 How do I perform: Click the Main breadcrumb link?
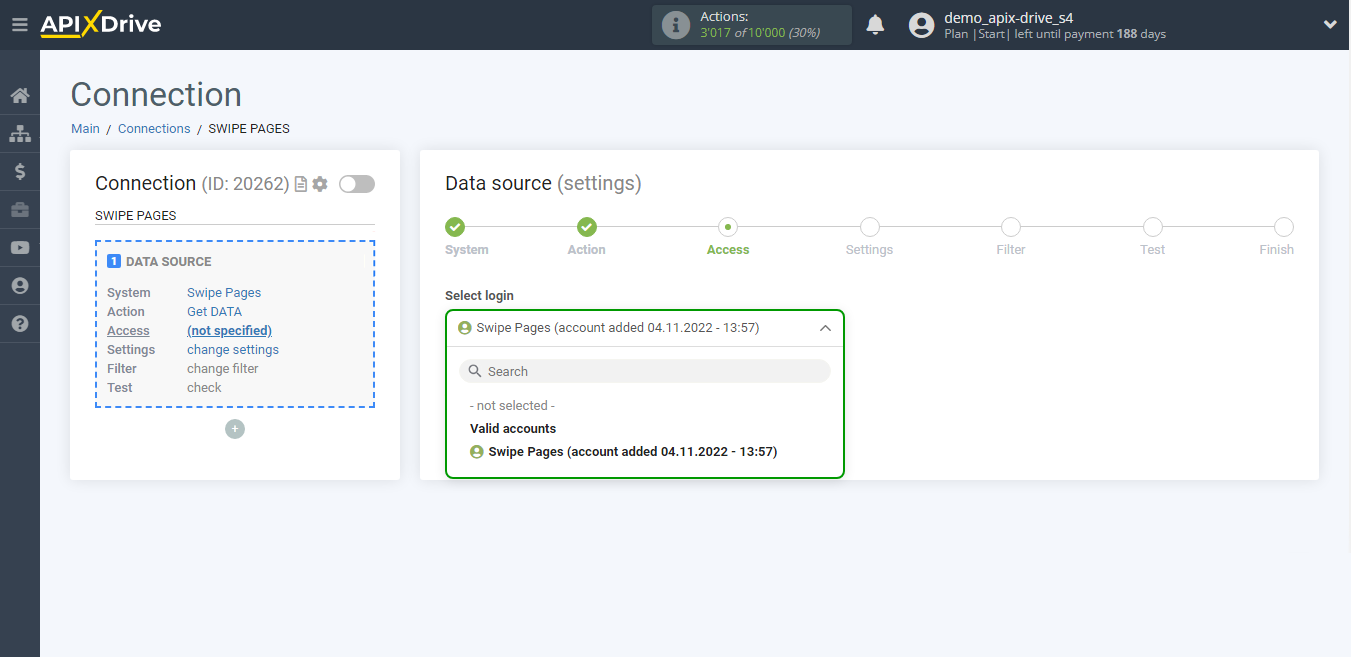85,129
